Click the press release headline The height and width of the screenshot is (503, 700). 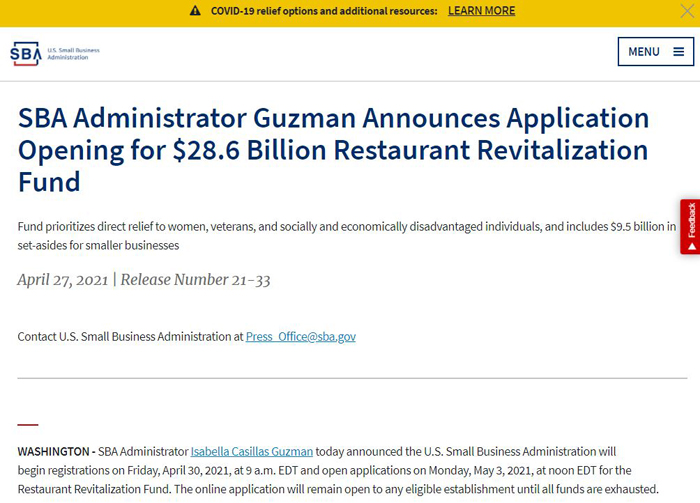pyautogui.click(x=333, y=150)
